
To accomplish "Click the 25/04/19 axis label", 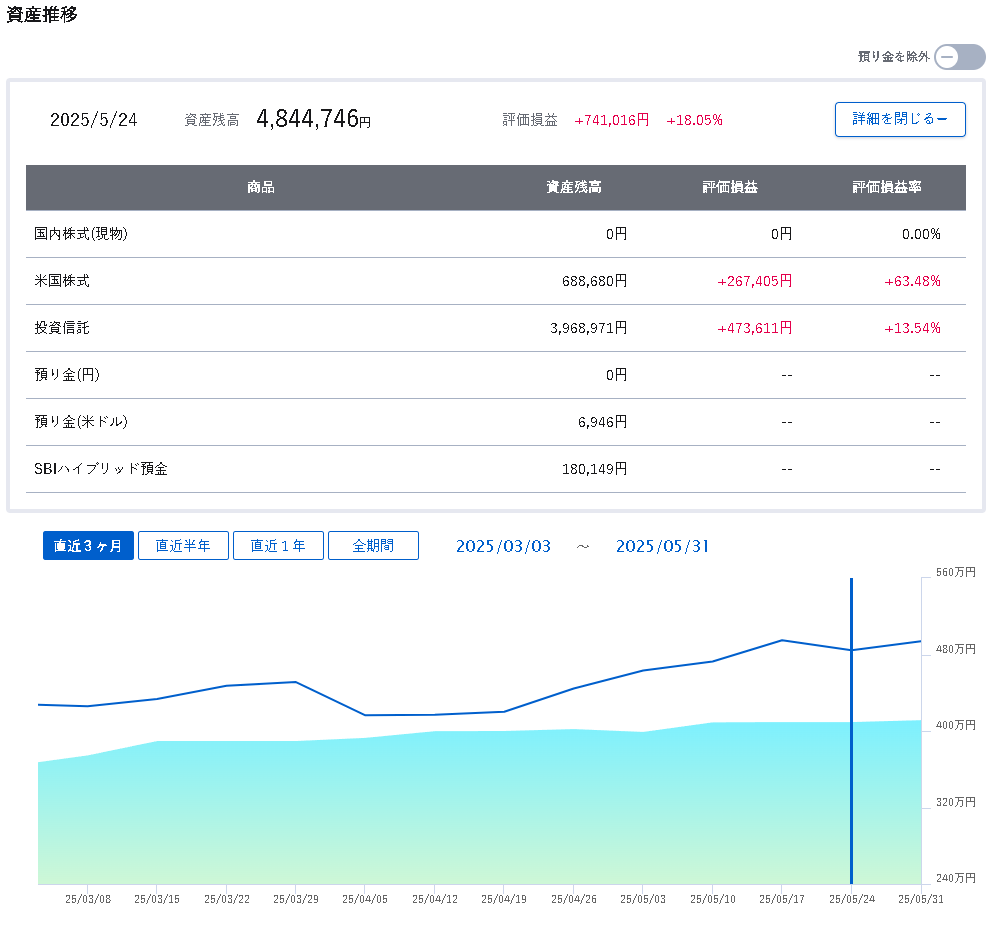I will pos(504,899).
